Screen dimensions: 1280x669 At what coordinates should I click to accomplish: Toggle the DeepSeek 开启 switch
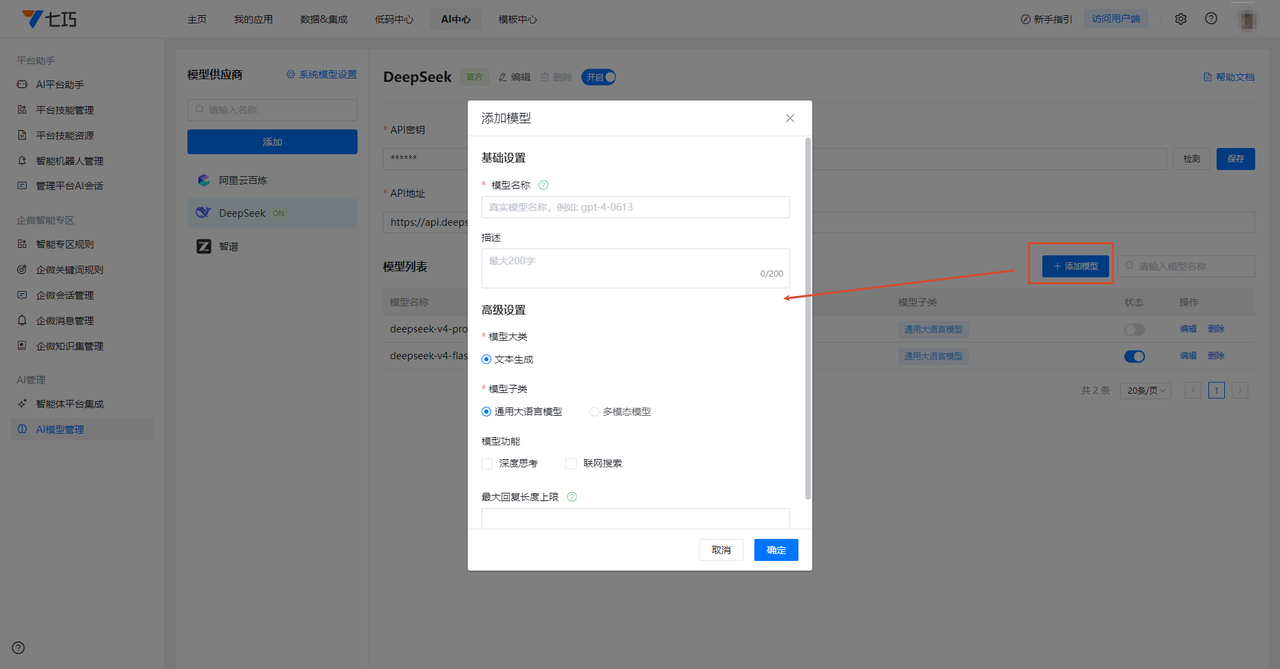pyautogui.click(x=599, y=77)
